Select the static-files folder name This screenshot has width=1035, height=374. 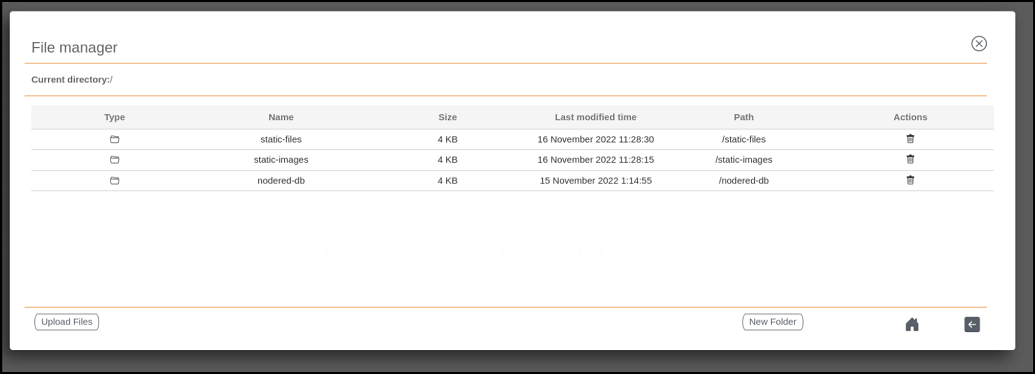(281, 139)
